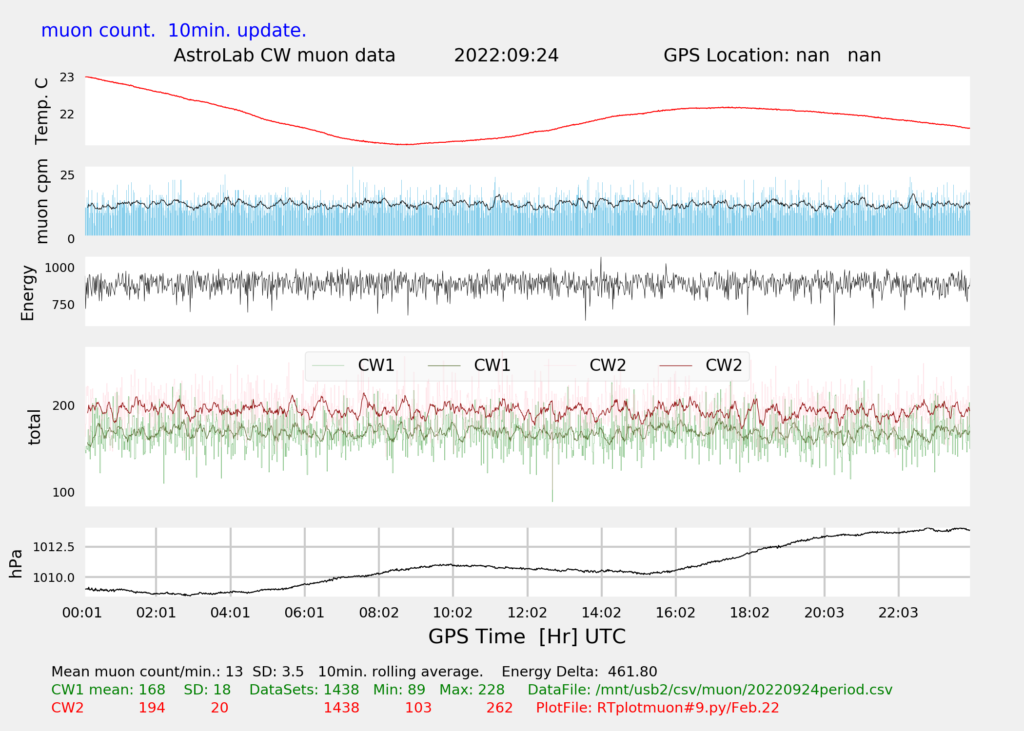Click the green 'CW1 mean: 168' statistic
The height and width of the screenshot is (731, 1024).
coord(108,689)
